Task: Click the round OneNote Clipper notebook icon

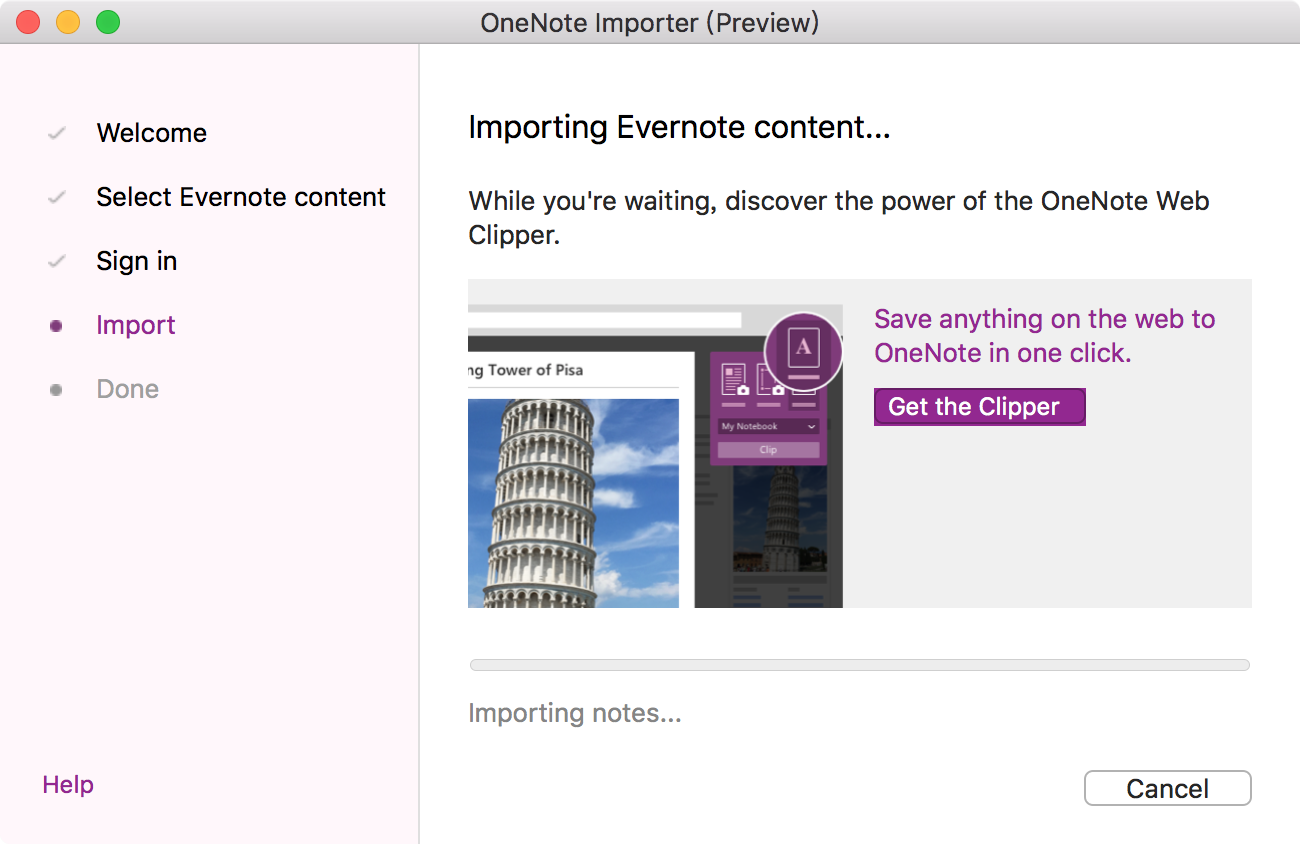Action: (x=804, y=351)
